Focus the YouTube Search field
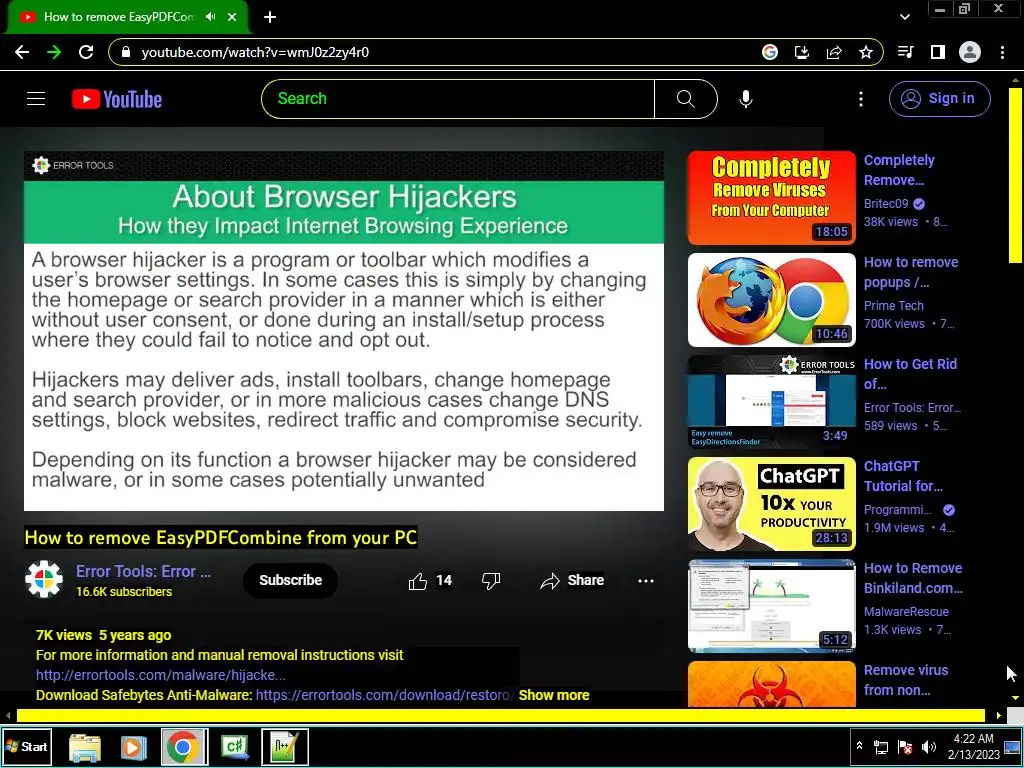 click(x=458, y=99)
